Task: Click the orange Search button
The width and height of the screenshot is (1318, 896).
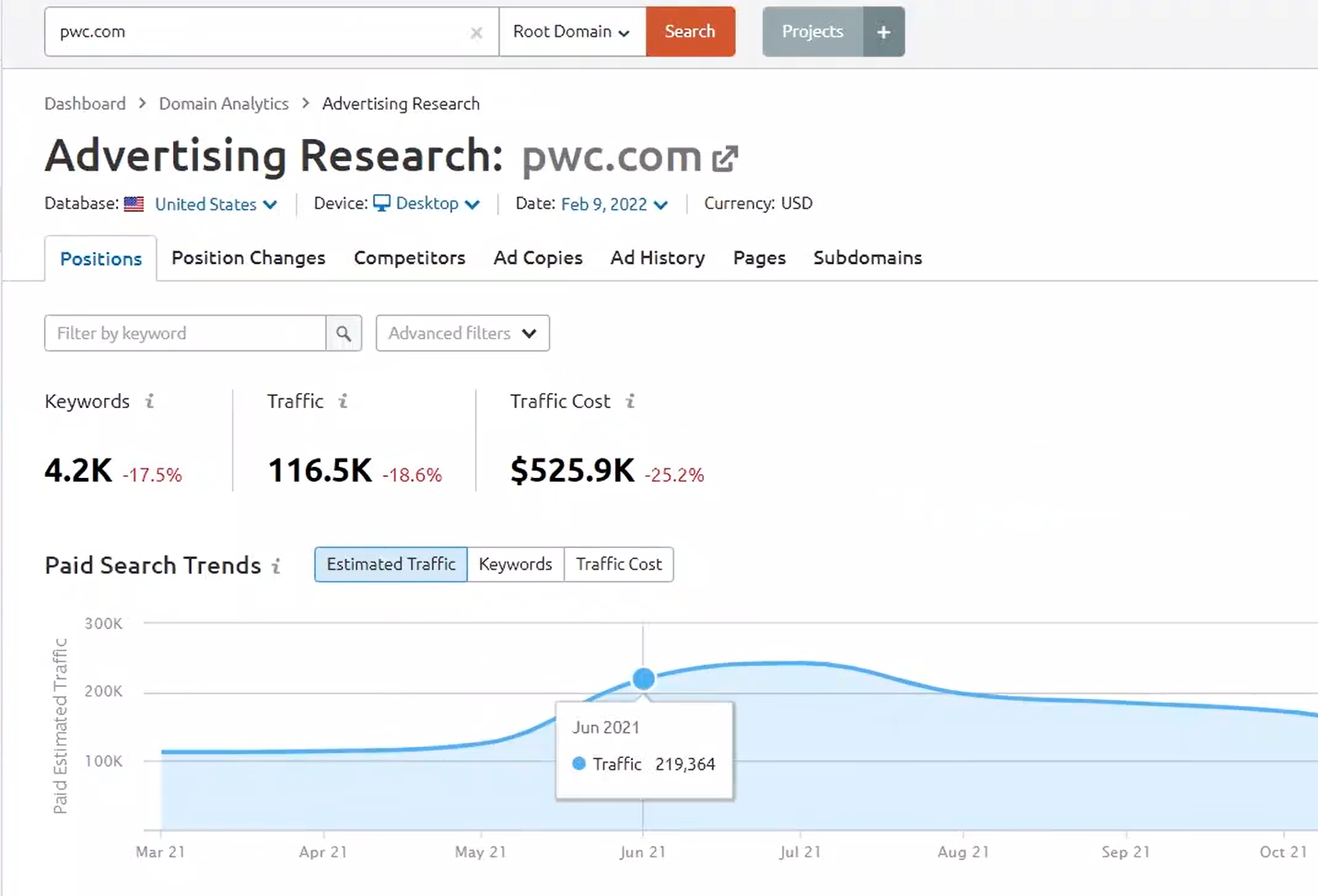Action: tap(690, 31)
